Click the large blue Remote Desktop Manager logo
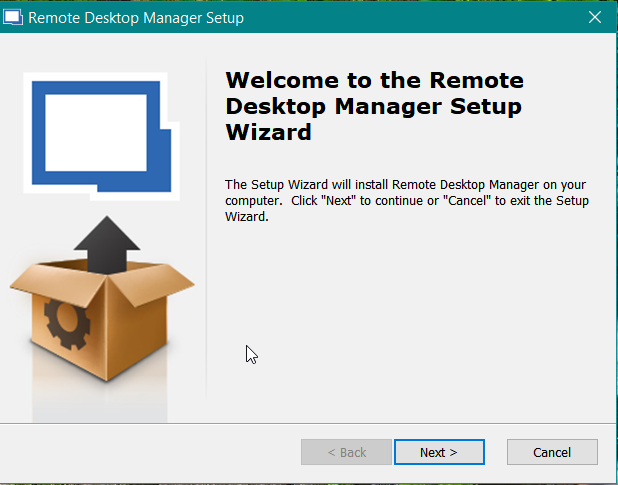 [x=102, y=136]
